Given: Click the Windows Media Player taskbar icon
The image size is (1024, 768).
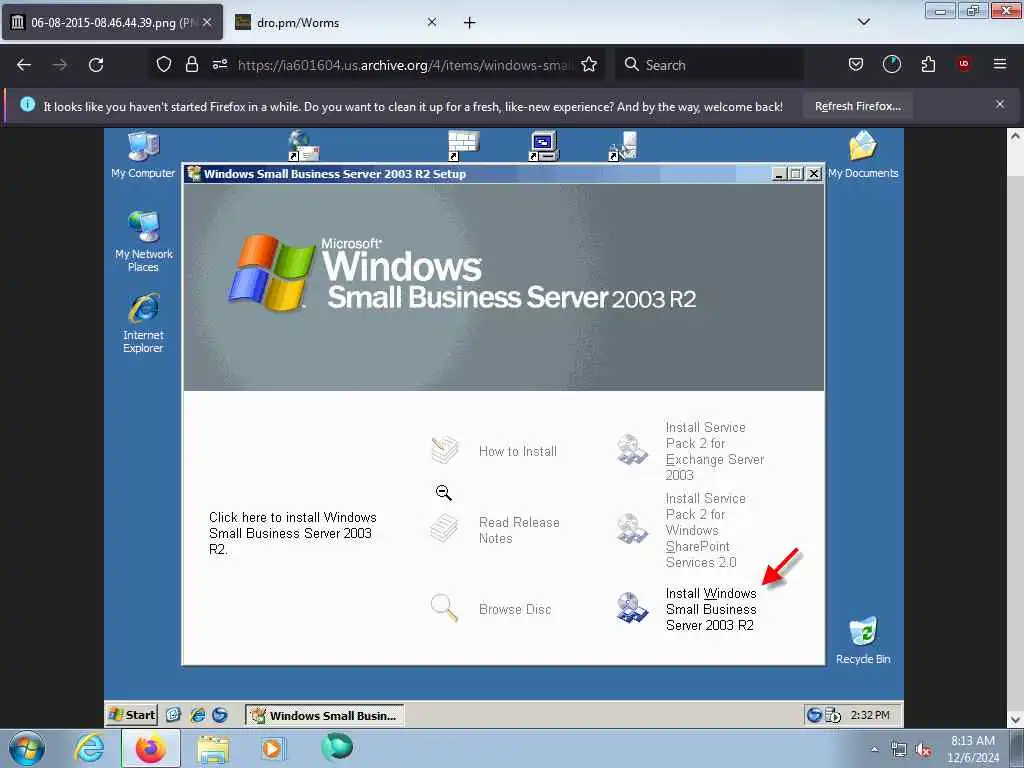Looking at the screenshot, I should click(272, 748).
